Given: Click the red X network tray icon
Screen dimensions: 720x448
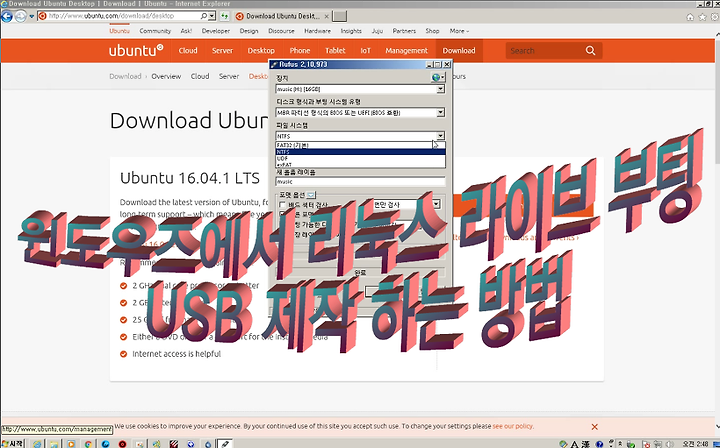Looking at the screenshot, I should 647,444.
